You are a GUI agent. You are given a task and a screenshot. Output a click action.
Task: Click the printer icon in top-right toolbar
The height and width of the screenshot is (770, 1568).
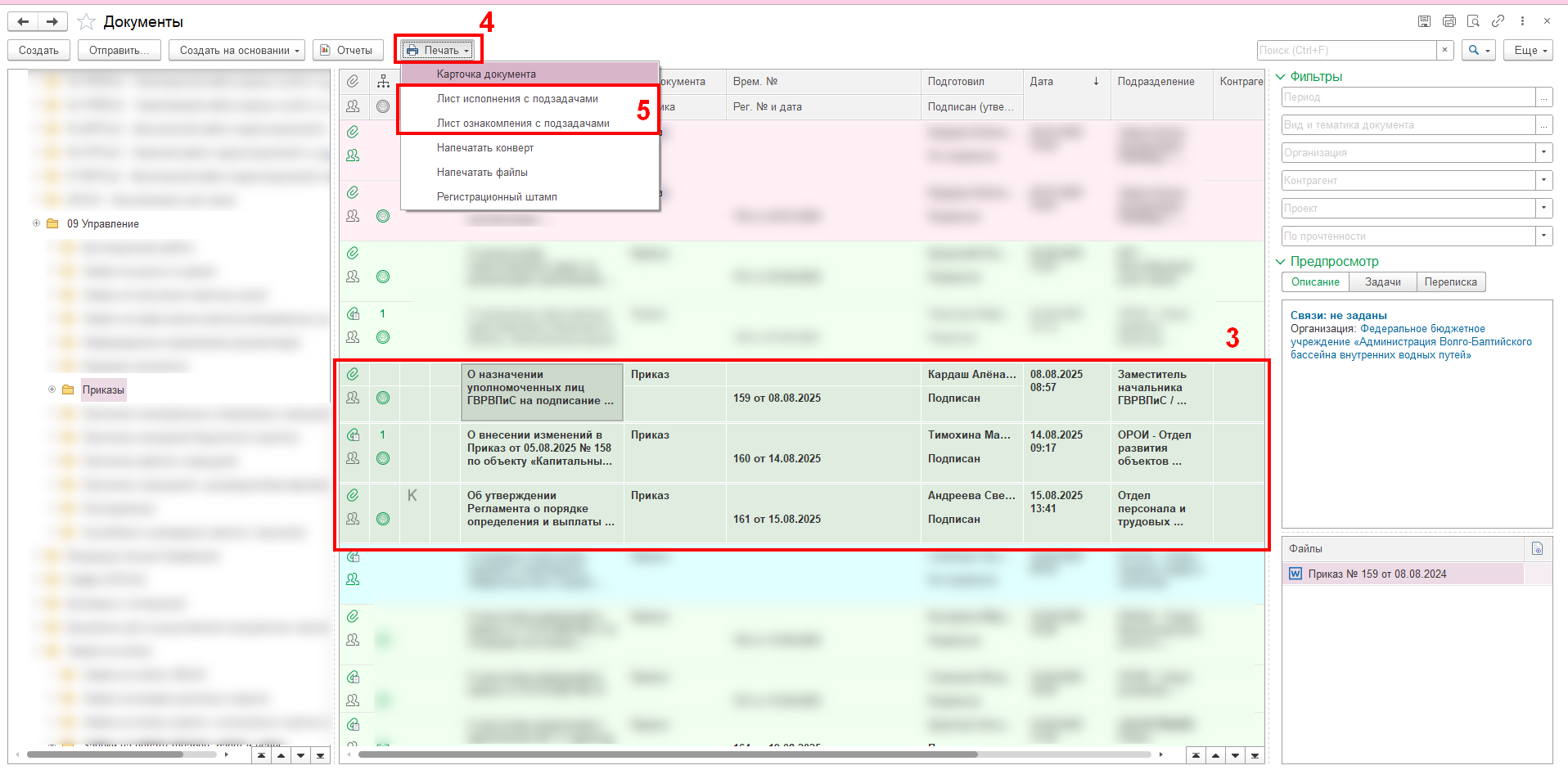pos(1449,21)
